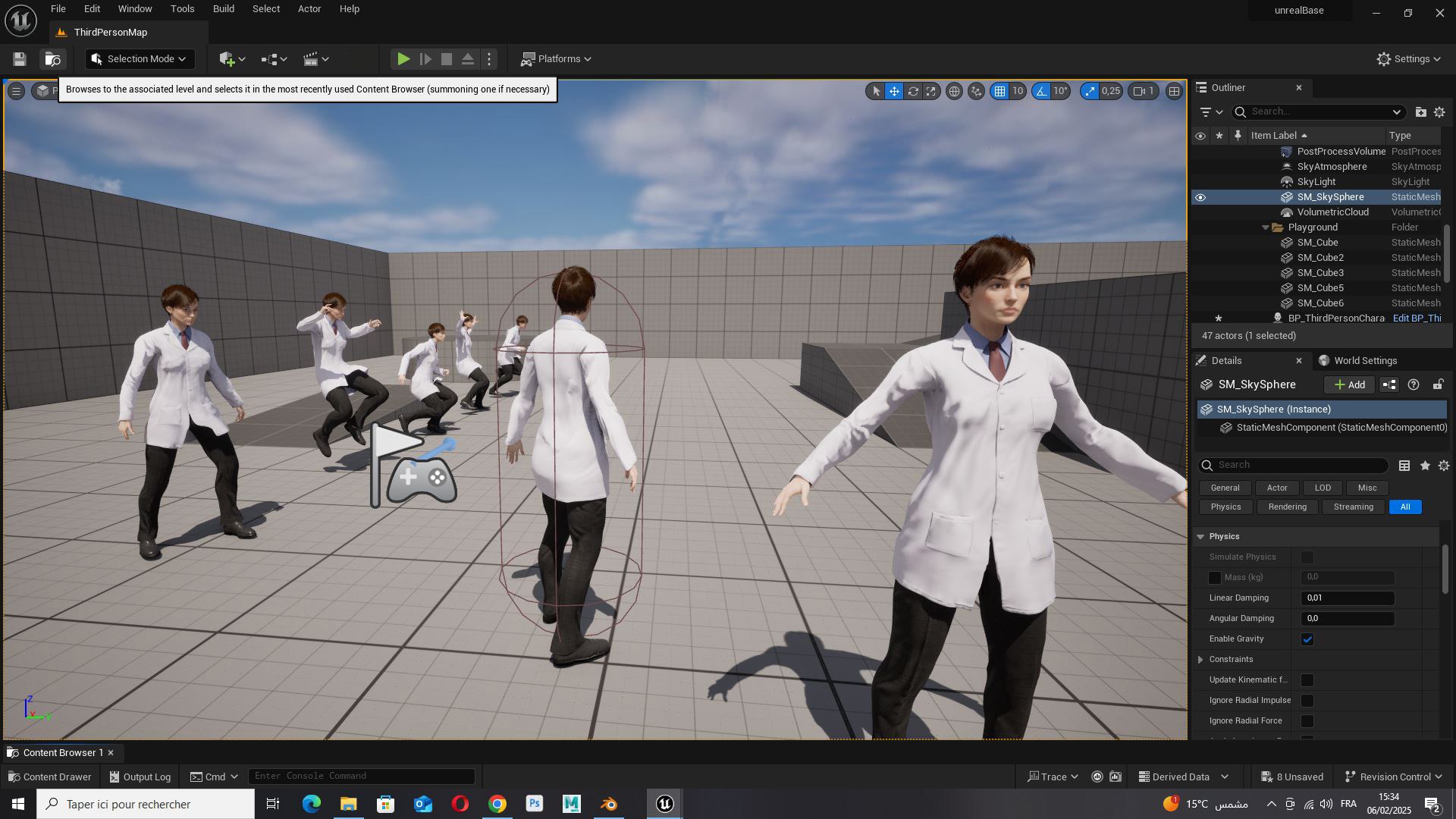Image resolution: width=1456 pixels, height=819 pixels.
Task: Select SM_Cube3 in the Outliner
Action: (1319, 273)
